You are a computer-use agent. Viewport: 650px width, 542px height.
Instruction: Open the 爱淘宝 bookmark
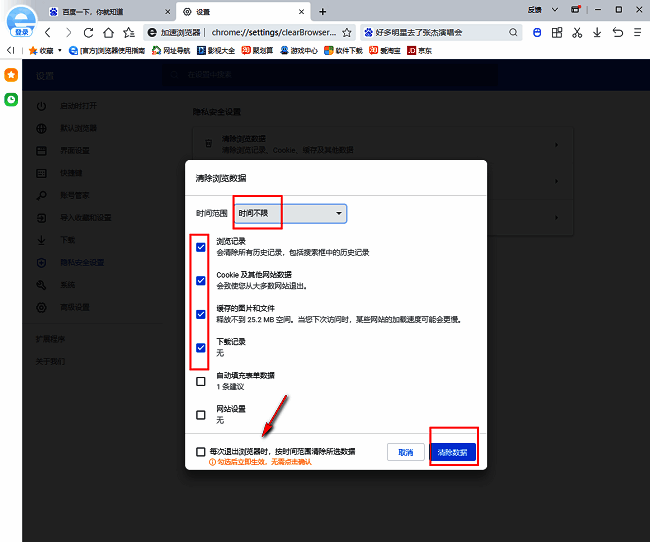pyautogui.click(x=385, y=51)
